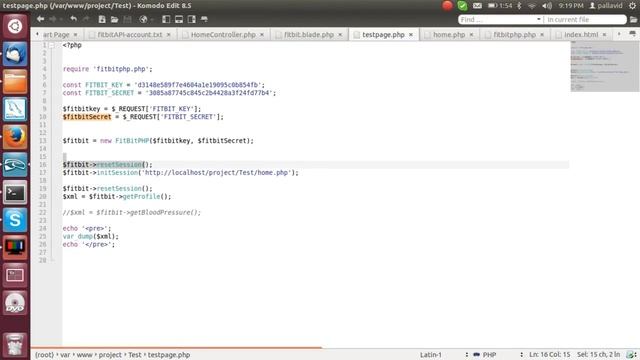The image size is (640, 360).
Task: Click the syntax checking status icon
Action: point(631,355)
